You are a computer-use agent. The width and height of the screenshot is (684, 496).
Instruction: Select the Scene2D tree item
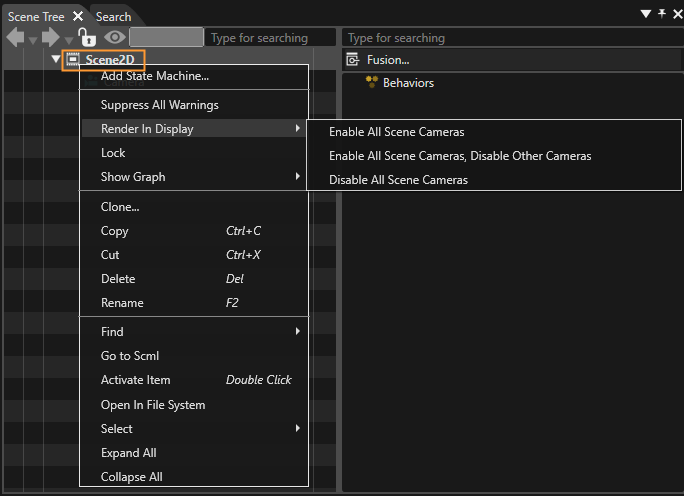click(109, 59)
